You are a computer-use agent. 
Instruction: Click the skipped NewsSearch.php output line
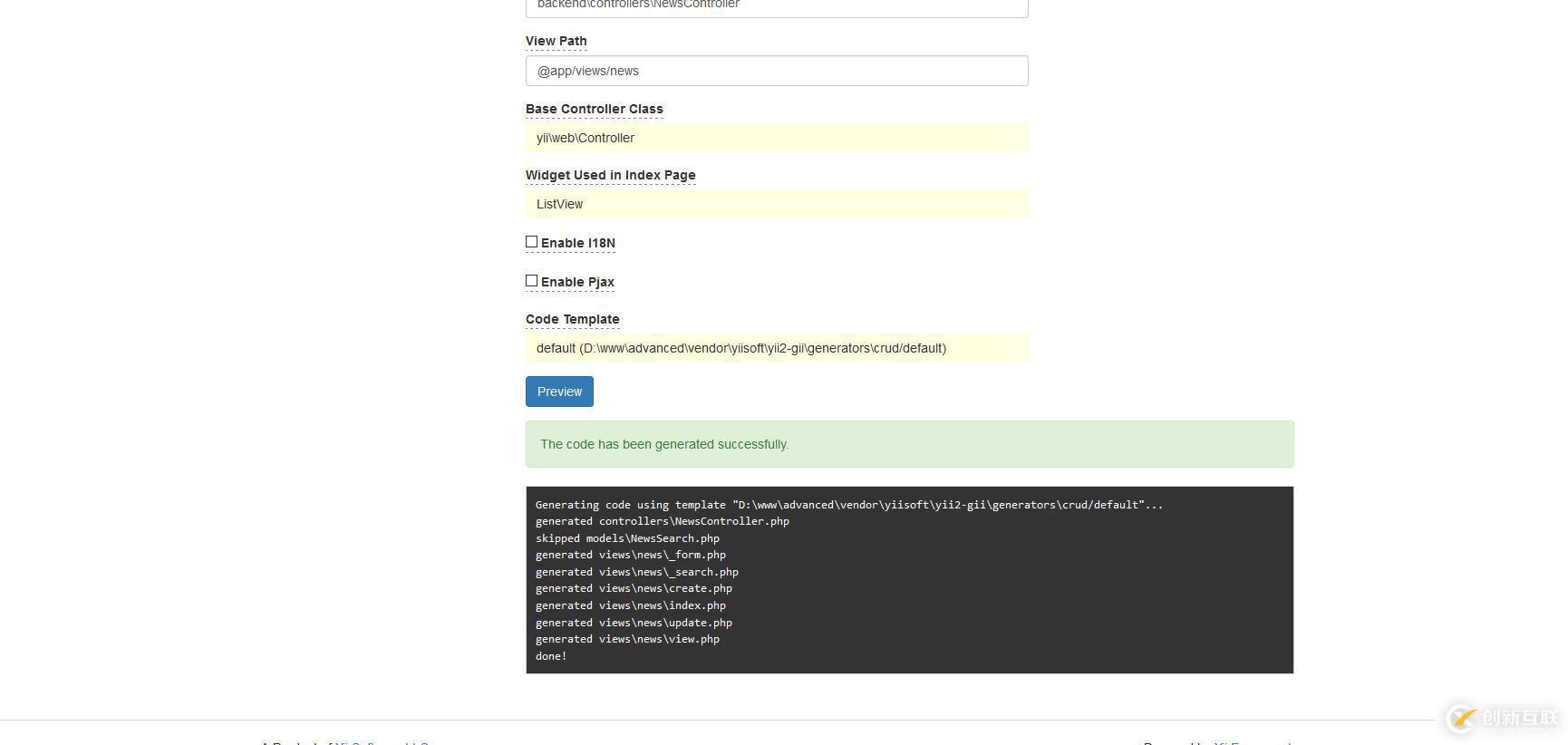click(627, 538)
